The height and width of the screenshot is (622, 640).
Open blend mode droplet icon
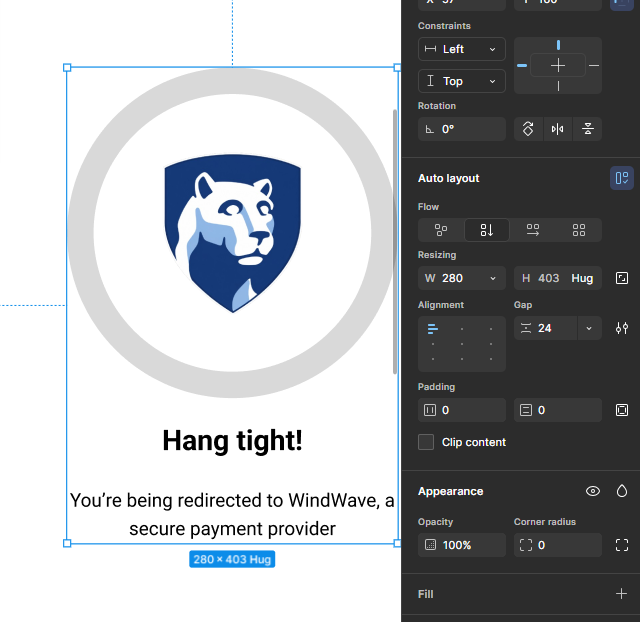622,491
